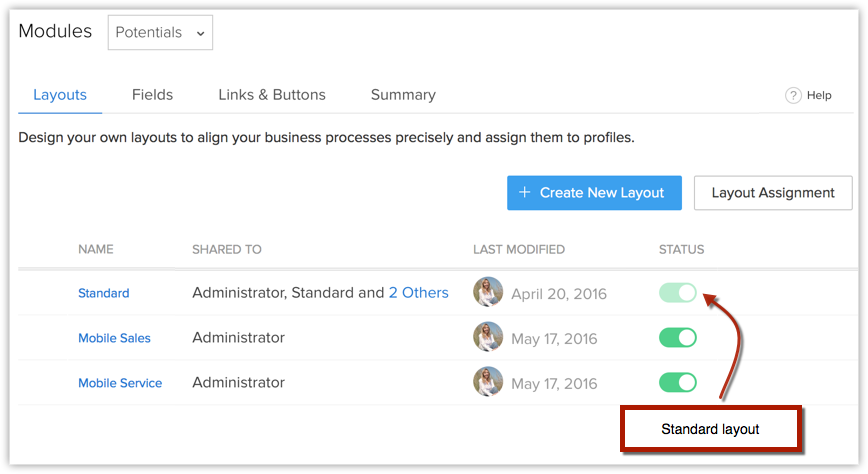Disable the Mobile Sales layout status
Image resolution: width=868 pixels, height=474 pixels.
tap(678, 337)
